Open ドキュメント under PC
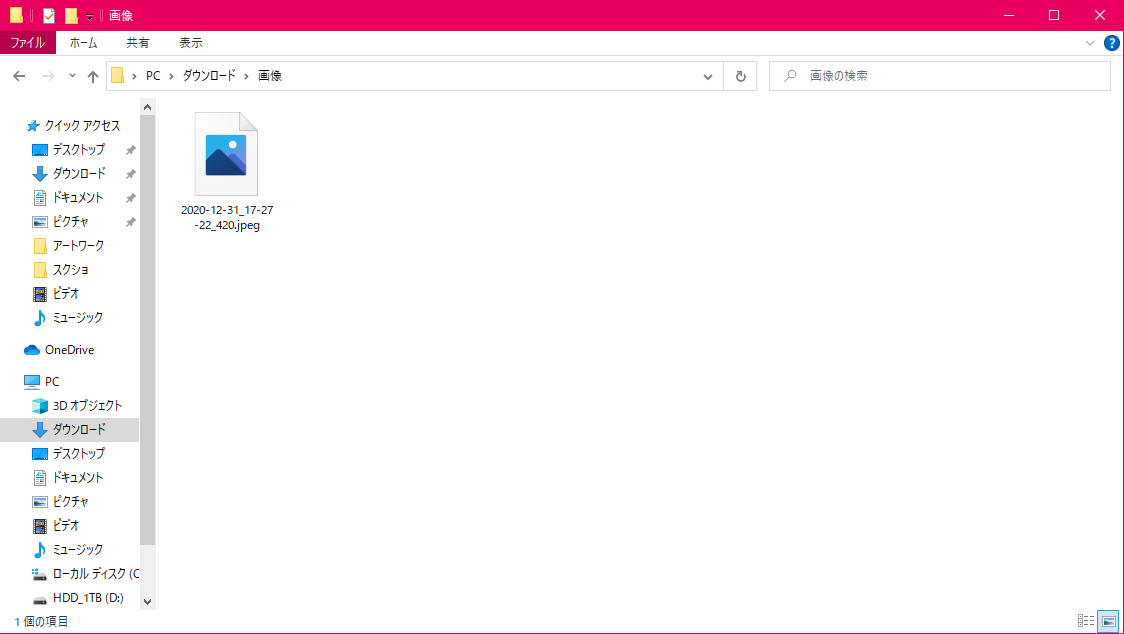 point(78,478)
